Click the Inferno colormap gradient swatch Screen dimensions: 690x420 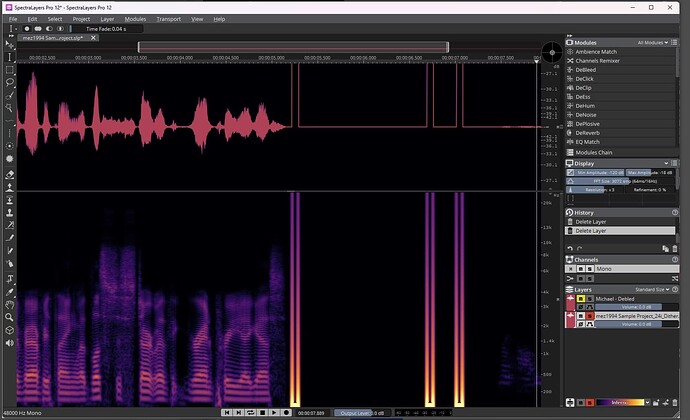(620, 402)
